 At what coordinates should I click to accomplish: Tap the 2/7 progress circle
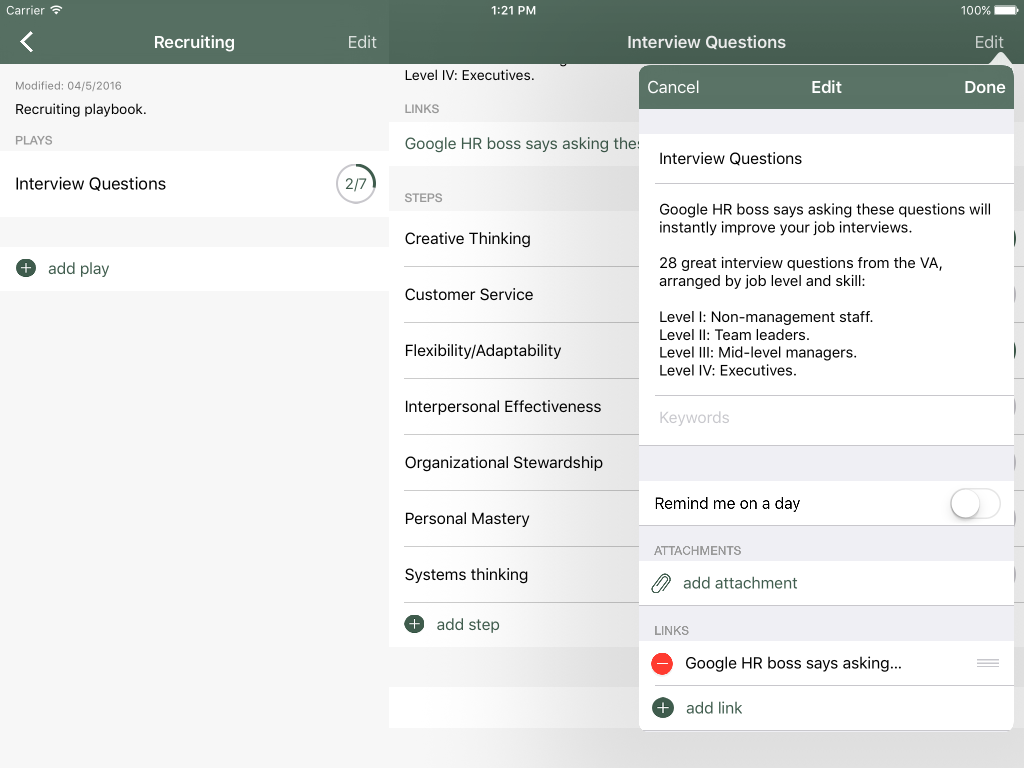coord(356,184)
